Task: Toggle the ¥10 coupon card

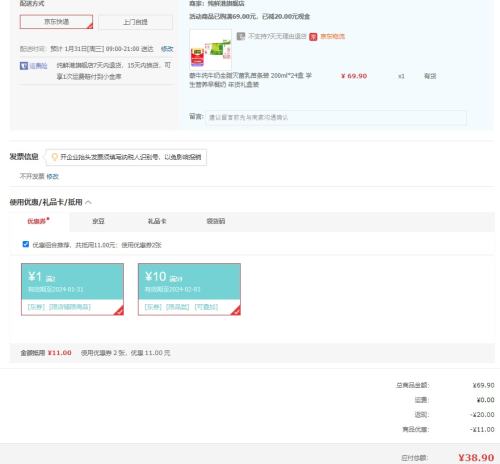Action: 189,289
